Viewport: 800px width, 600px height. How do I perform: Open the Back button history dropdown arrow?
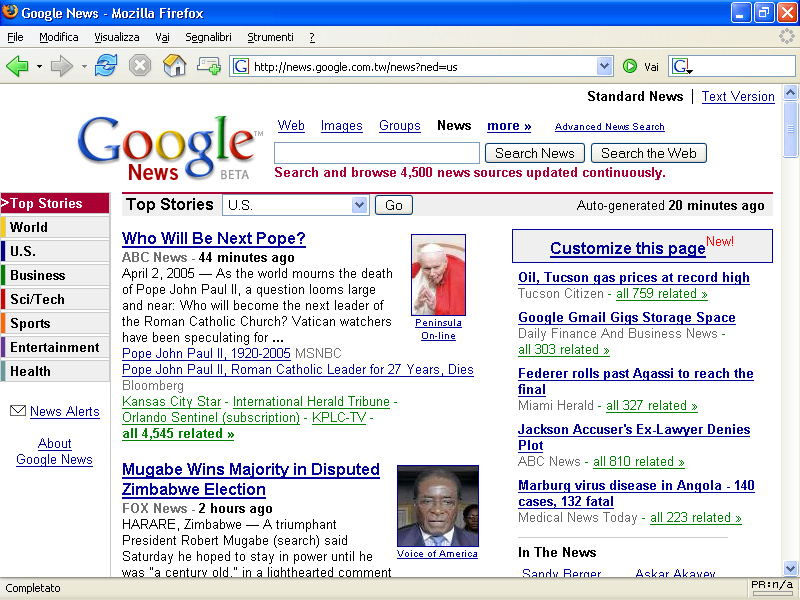(39, 67)
